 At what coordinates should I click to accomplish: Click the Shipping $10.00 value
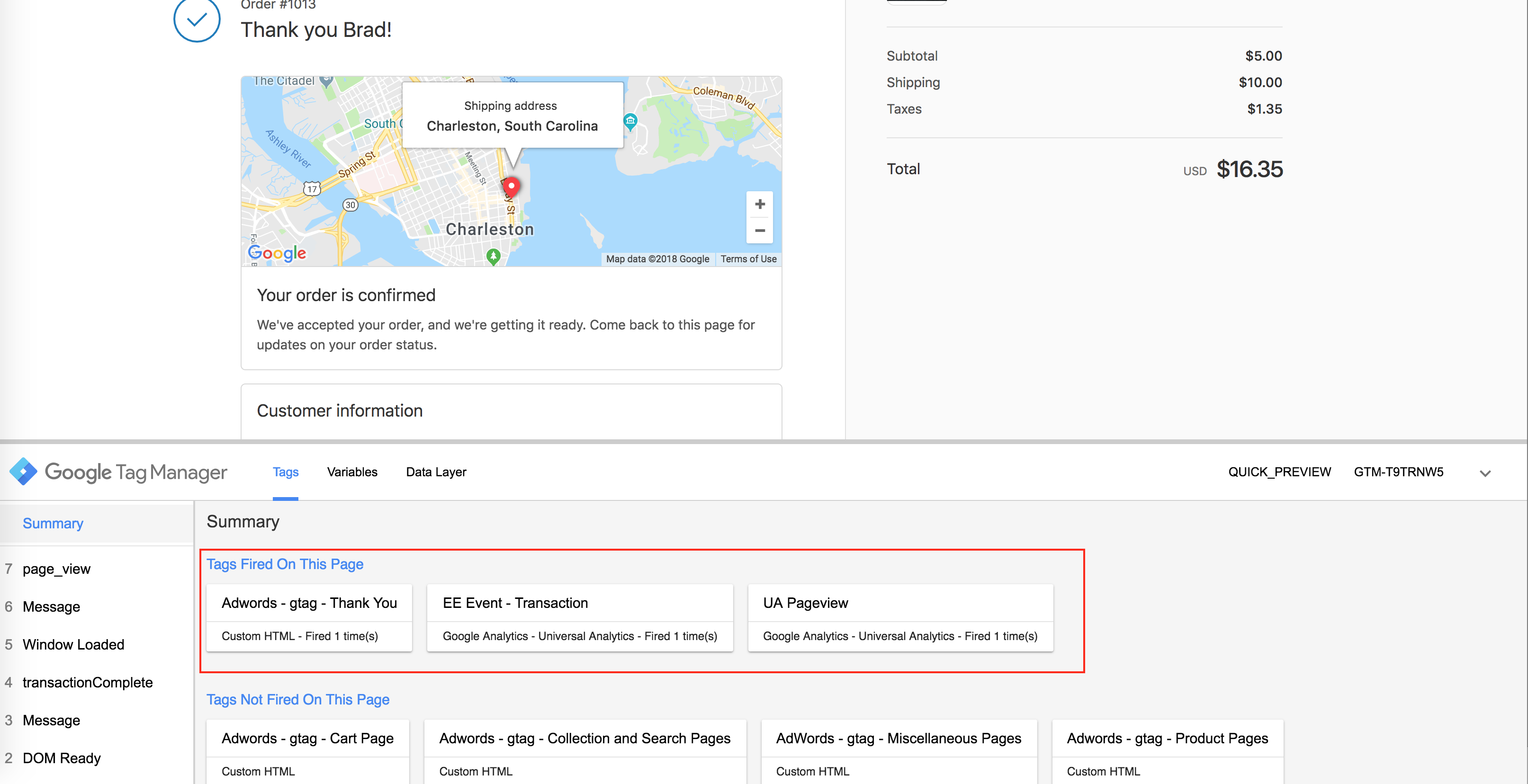1260,82
